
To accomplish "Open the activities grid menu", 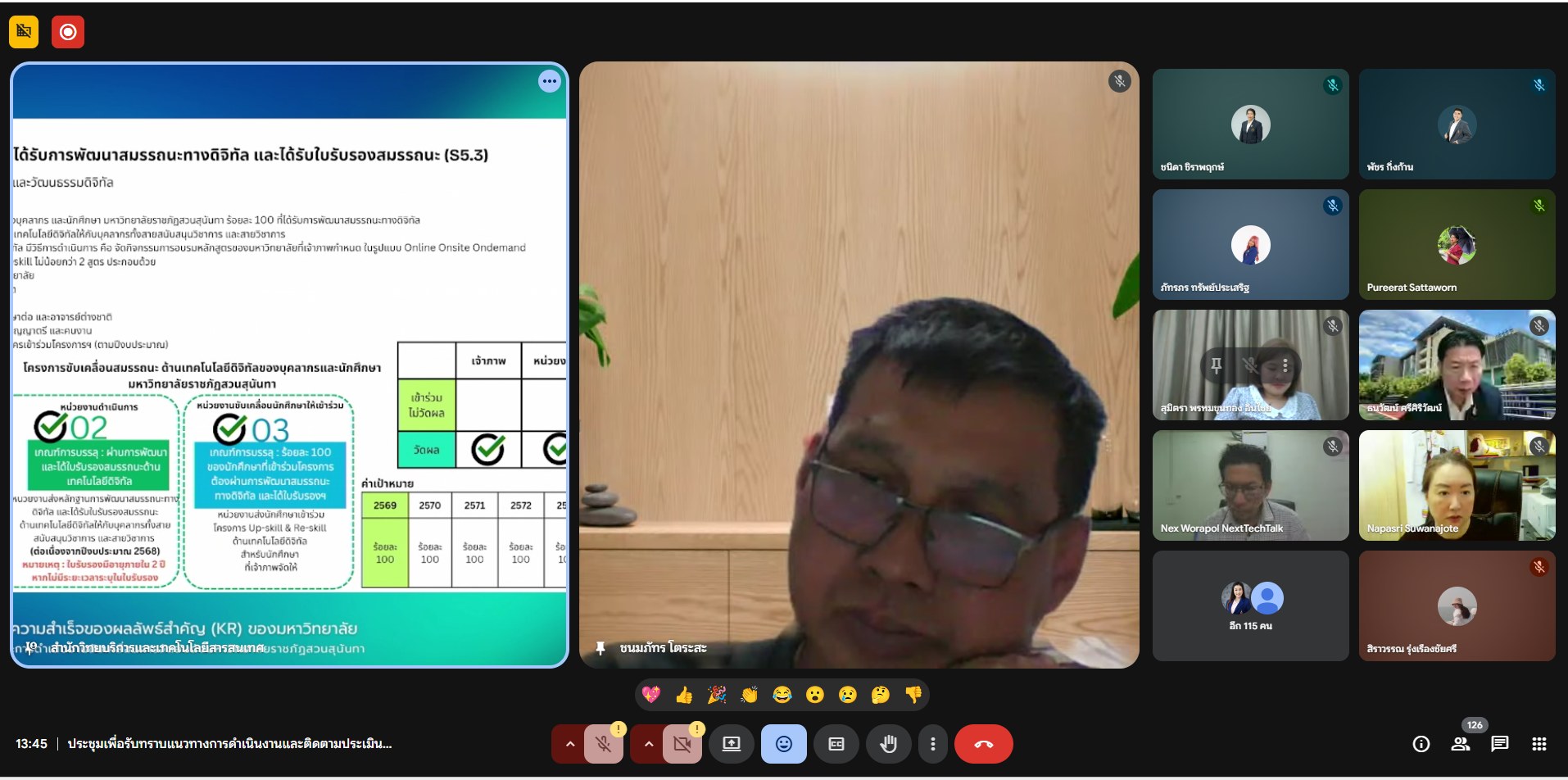I will [1539, 744].
